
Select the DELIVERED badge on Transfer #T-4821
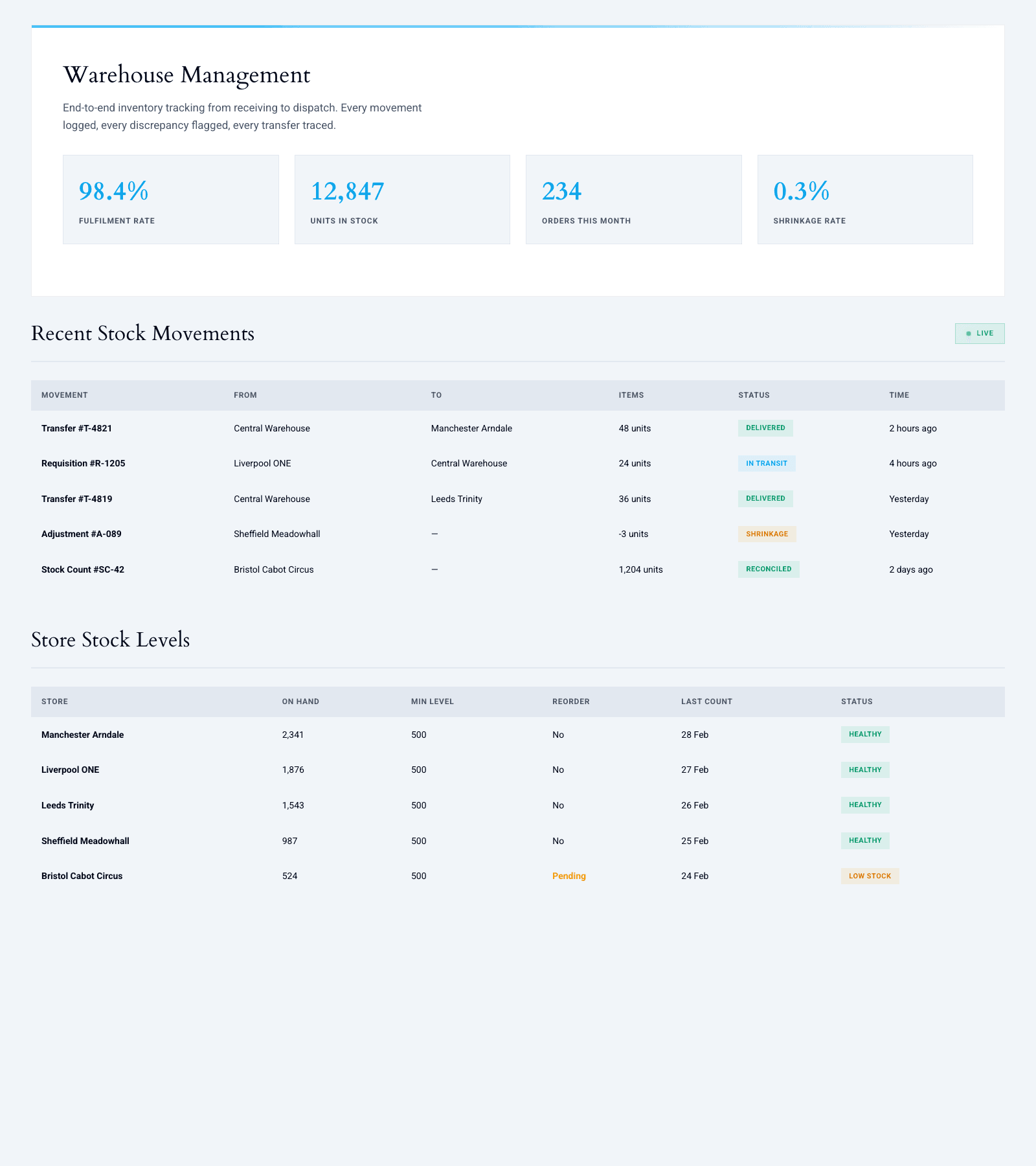(765, 428)
